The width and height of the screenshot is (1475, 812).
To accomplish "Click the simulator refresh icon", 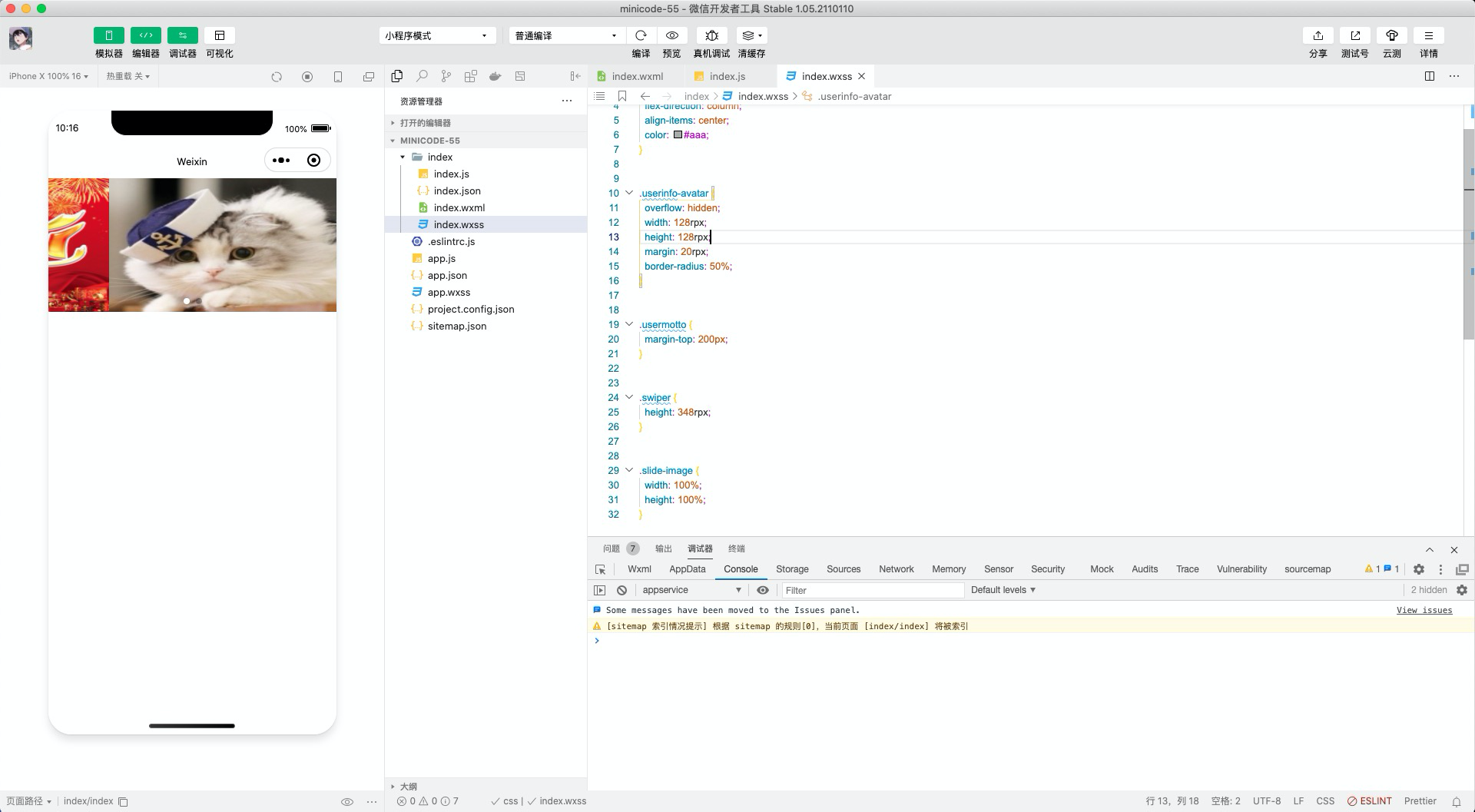I will [x=277, y=77].
